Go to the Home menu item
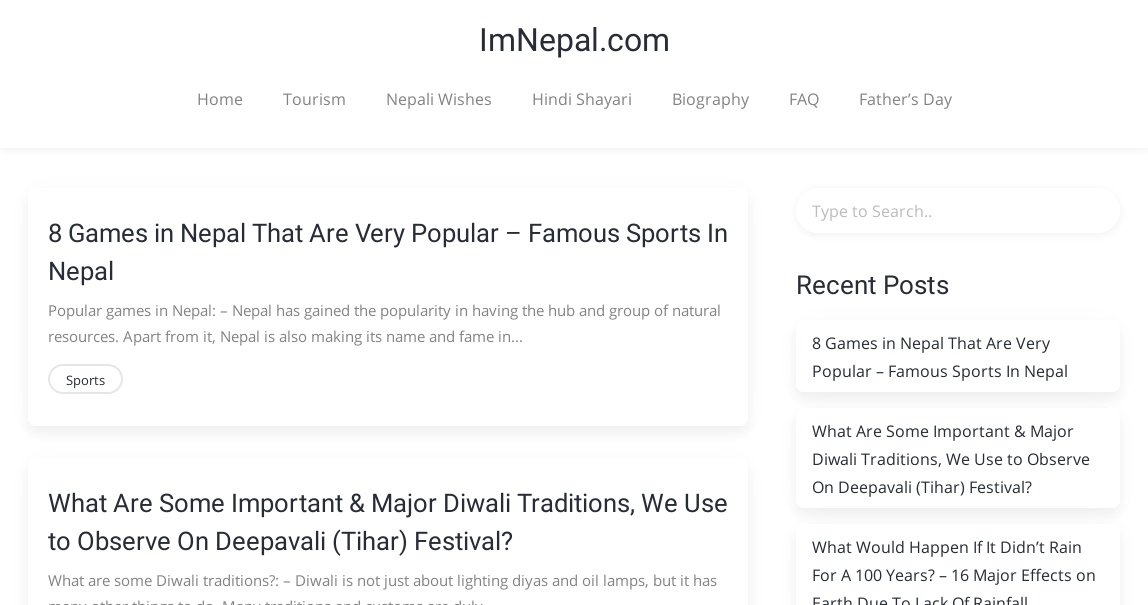Image resolution: width=1148 pixels, height=605 pixels. 220,99
